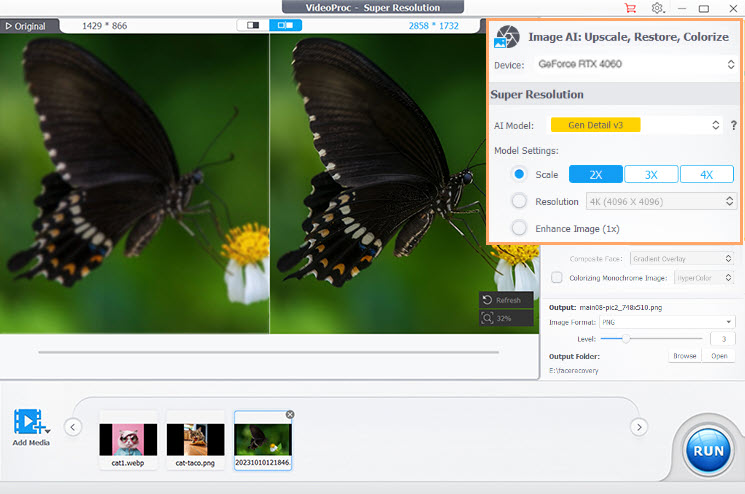
Task: Select the cat1.webp thumbnail
Action: pyautogui.click(x=128, y=440)
